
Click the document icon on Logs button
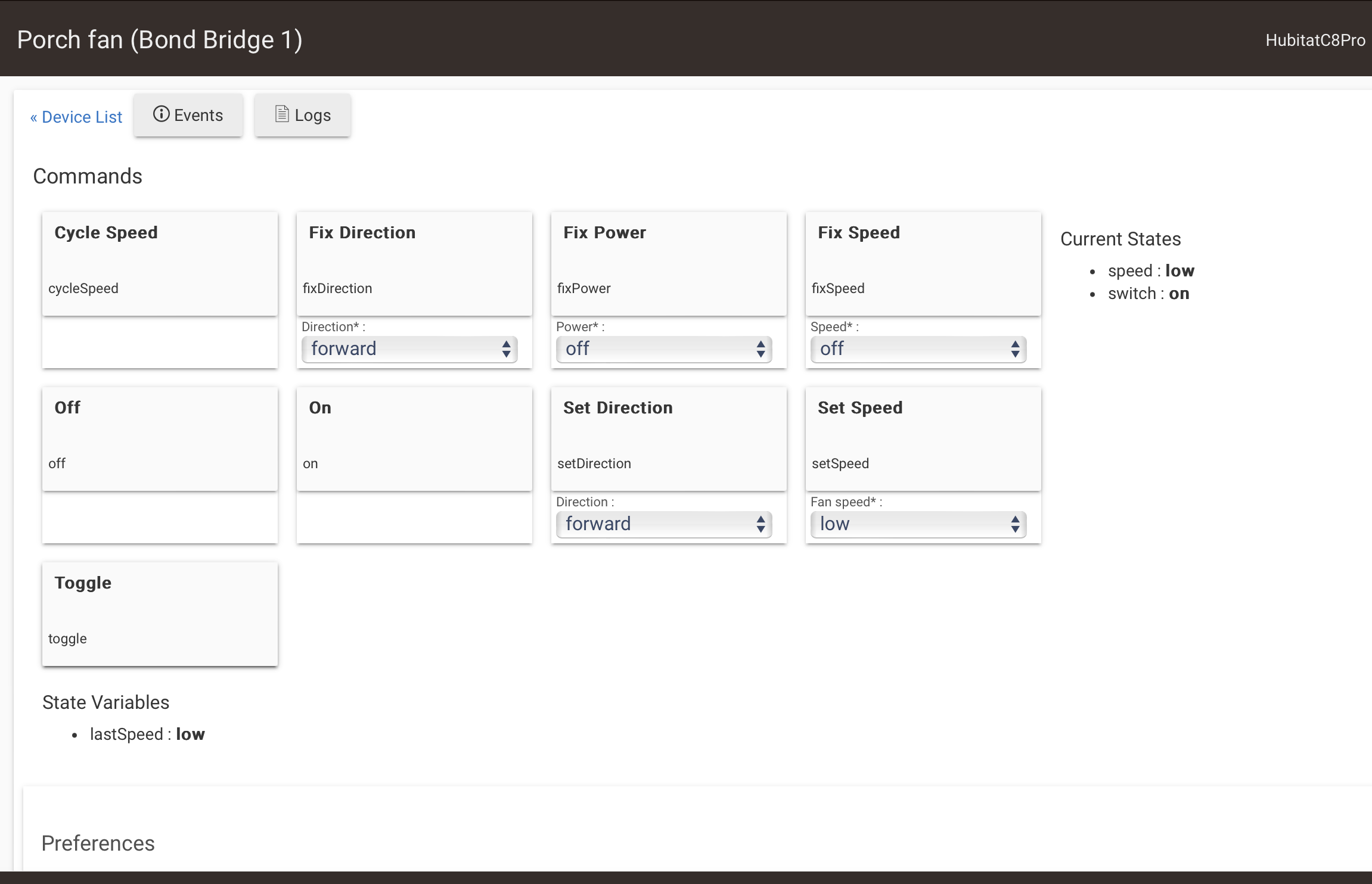[x=282, y=114]
